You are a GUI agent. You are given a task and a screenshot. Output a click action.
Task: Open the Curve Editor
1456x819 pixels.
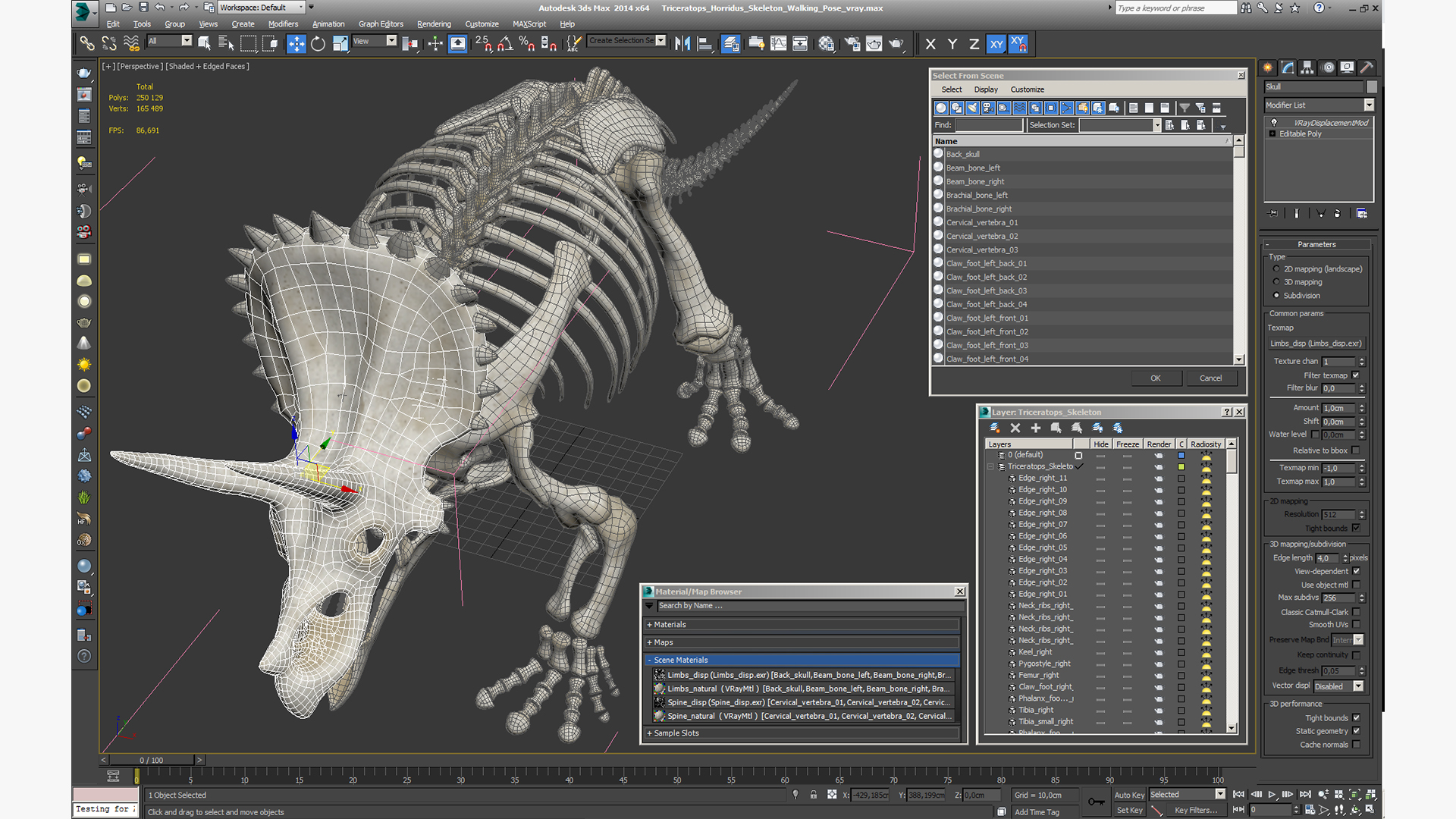pyautogui.click(x=778, y=43)
